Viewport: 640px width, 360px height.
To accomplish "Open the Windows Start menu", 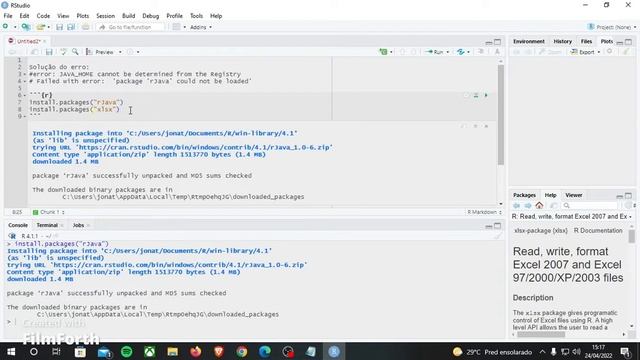I will pyautogui.click(x=11, y=351).
